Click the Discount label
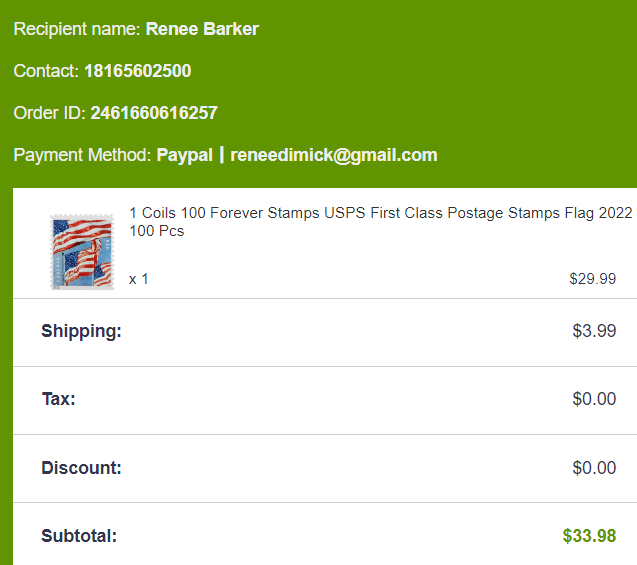This screenshot has height=565, width=637. (x=81, y=467)
